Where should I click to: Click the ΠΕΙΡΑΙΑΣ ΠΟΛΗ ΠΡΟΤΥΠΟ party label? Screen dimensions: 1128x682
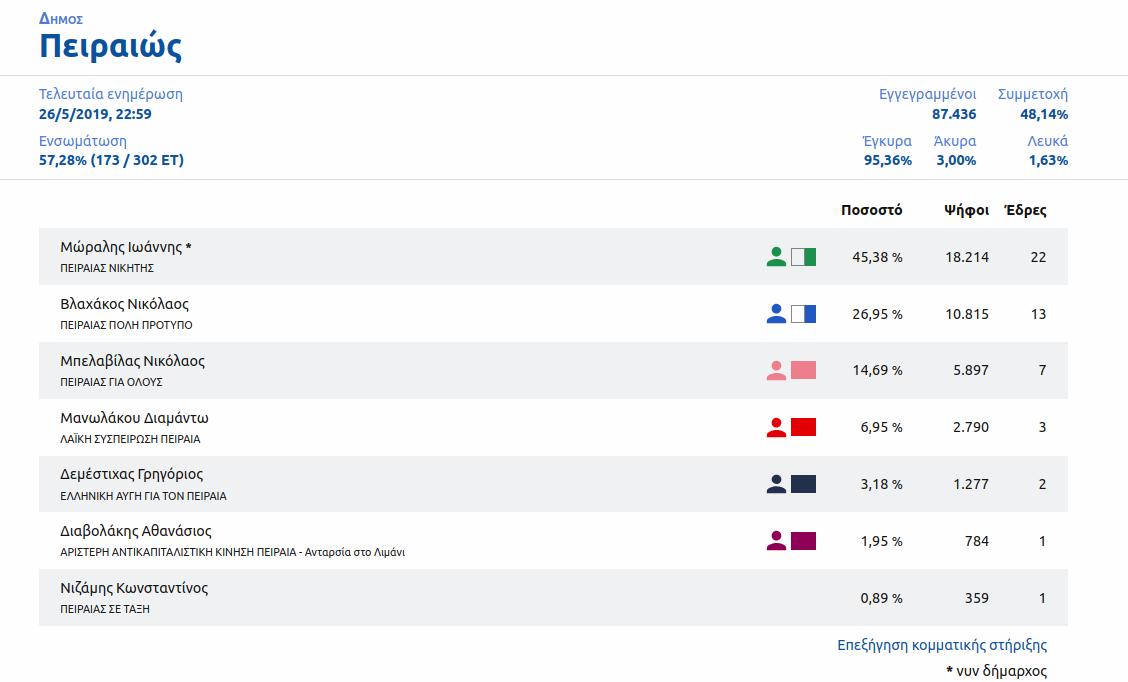click(127, 325)
